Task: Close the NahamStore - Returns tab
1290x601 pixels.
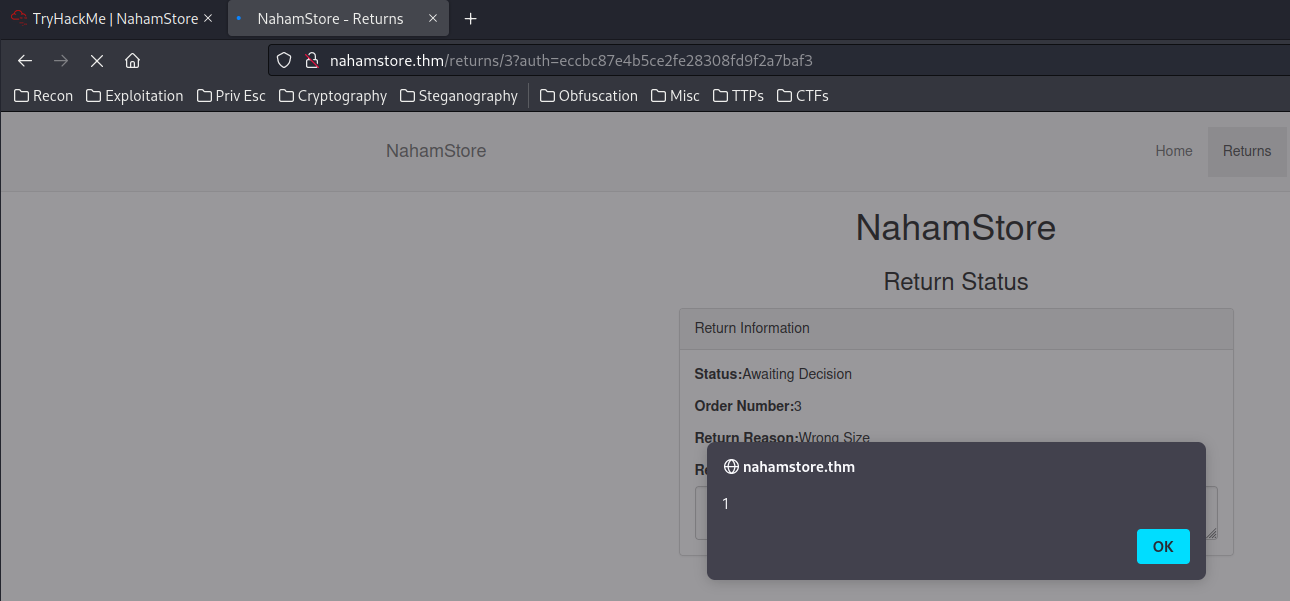Action: (433, 18)
